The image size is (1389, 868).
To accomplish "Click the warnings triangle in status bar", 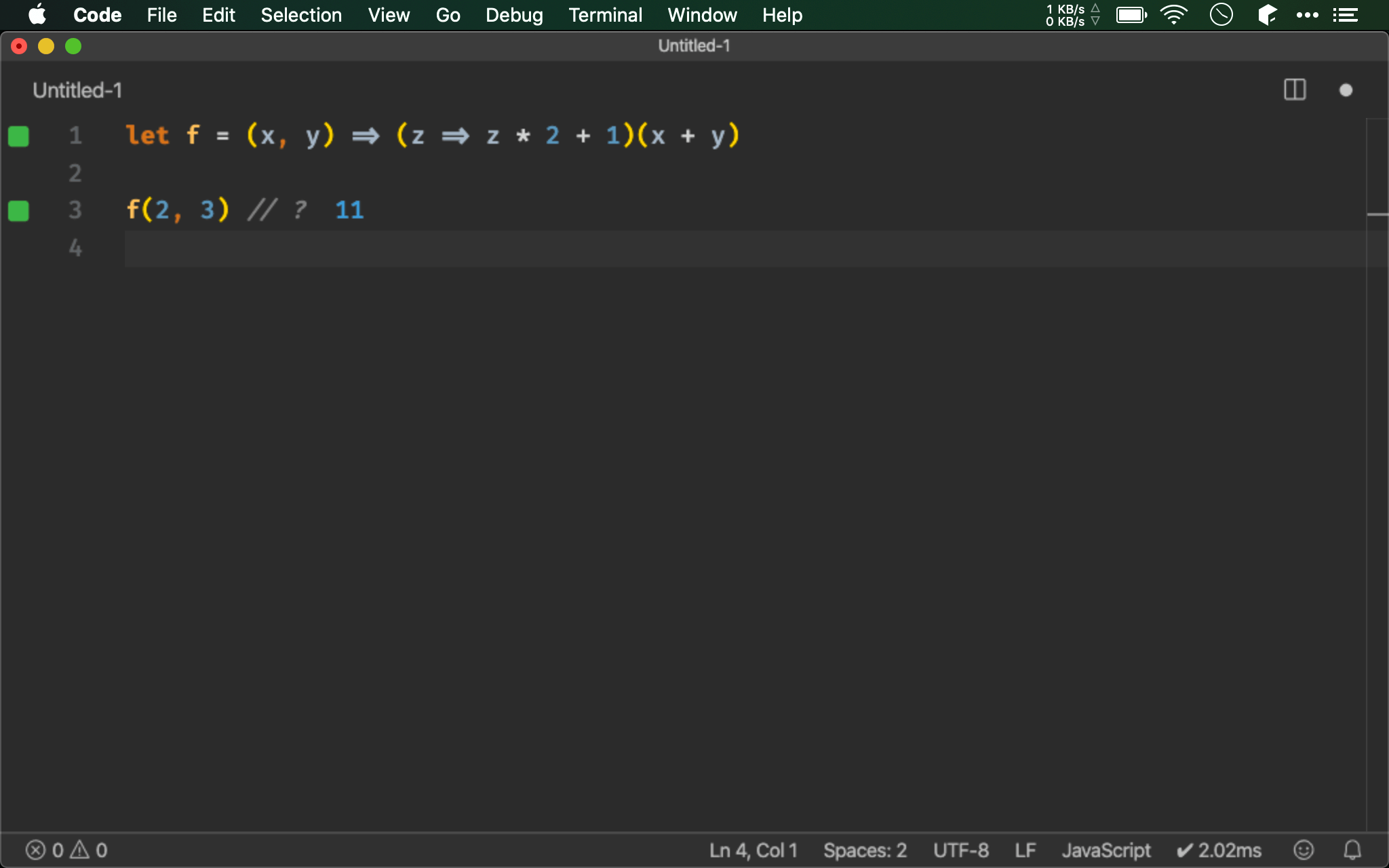I will point(80,850).
